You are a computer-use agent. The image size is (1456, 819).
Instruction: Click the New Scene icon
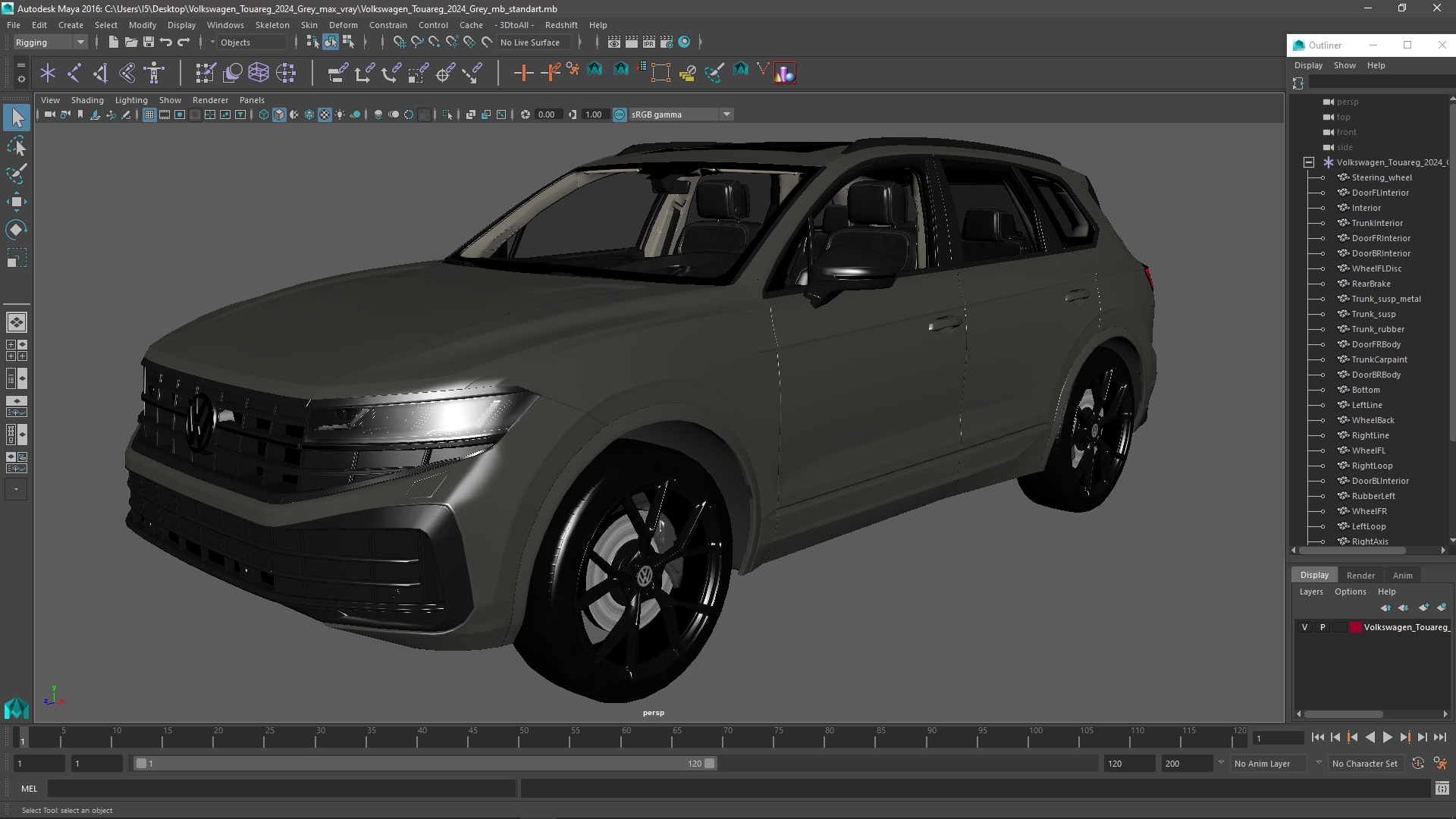[x=113, y=42]
